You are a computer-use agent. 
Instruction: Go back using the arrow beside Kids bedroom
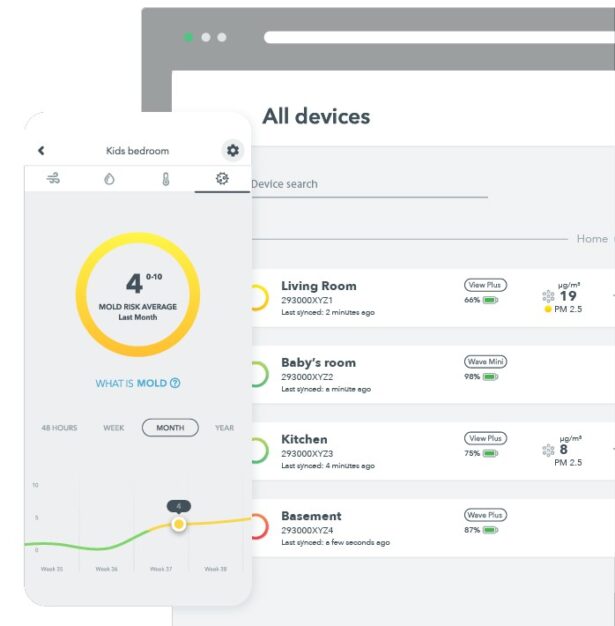pyautogui.click(x=41, y=151)
